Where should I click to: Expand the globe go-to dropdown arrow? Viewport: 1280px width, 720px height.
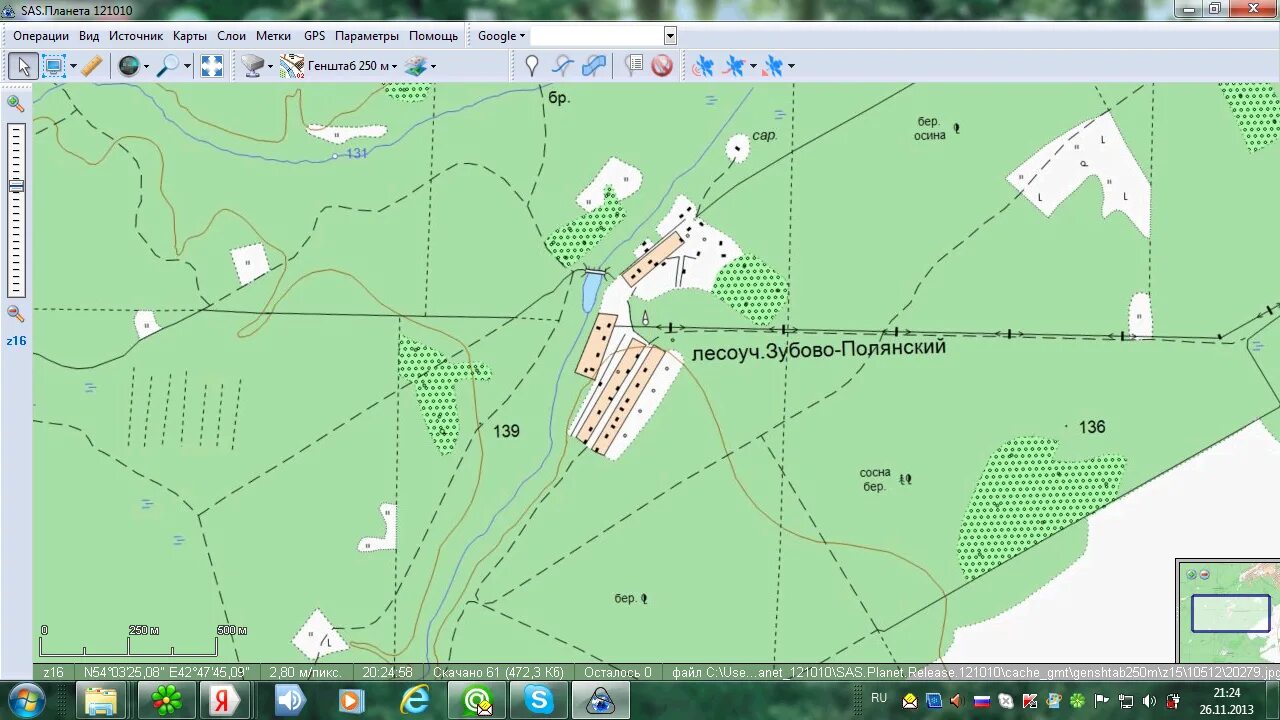pyautogui.click(x=146, y=67)
